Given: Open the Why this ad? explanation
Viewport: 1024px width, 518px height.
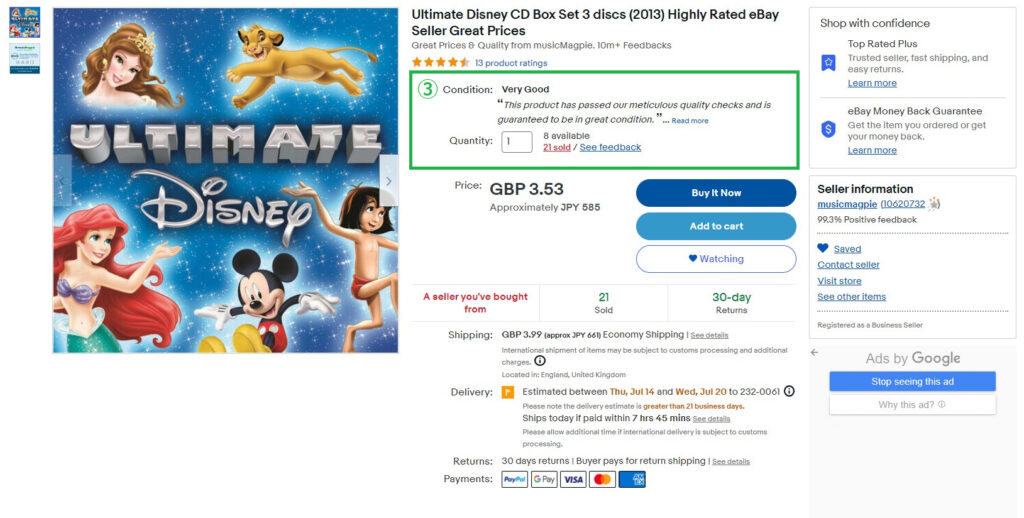Looking at the screenshot, I should click(912, 405).
